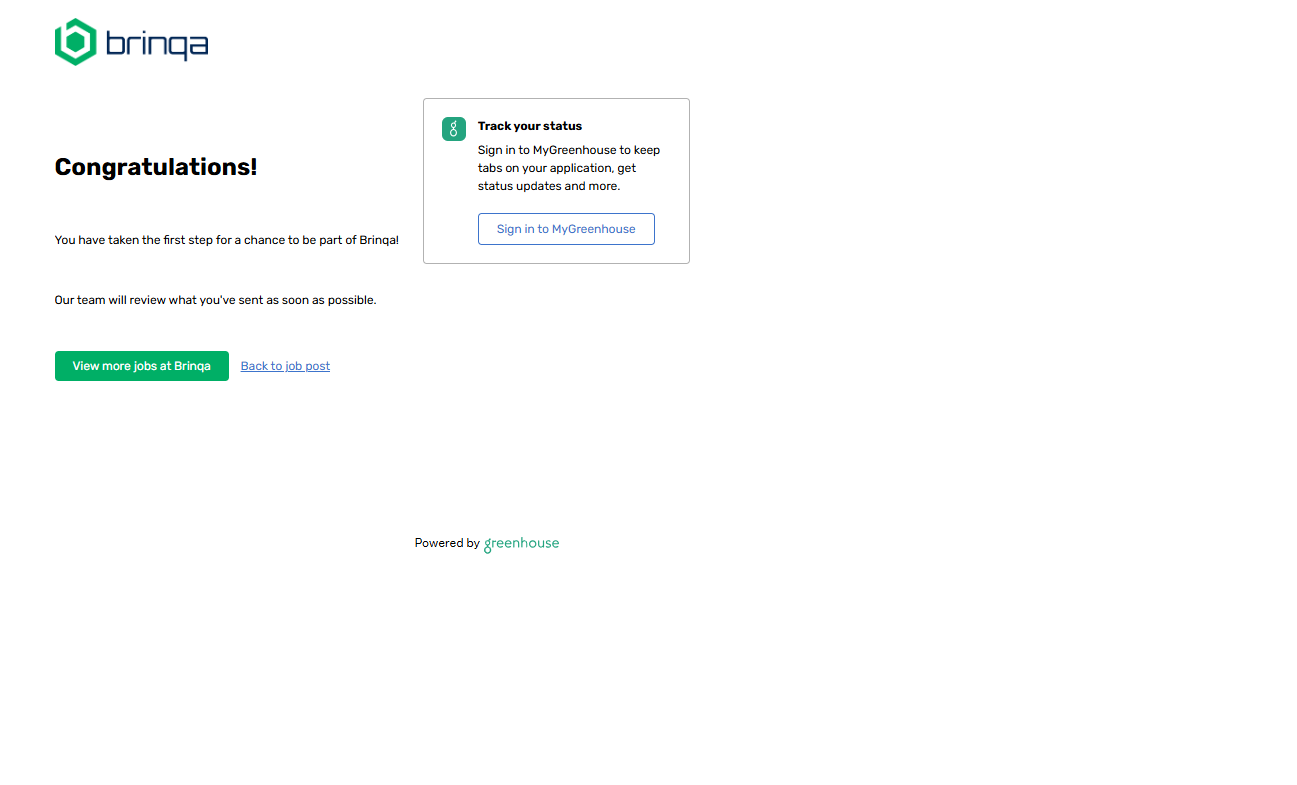Click the 'tabs on your application, get' line
1297x785 pixels.
coord(556,168)
